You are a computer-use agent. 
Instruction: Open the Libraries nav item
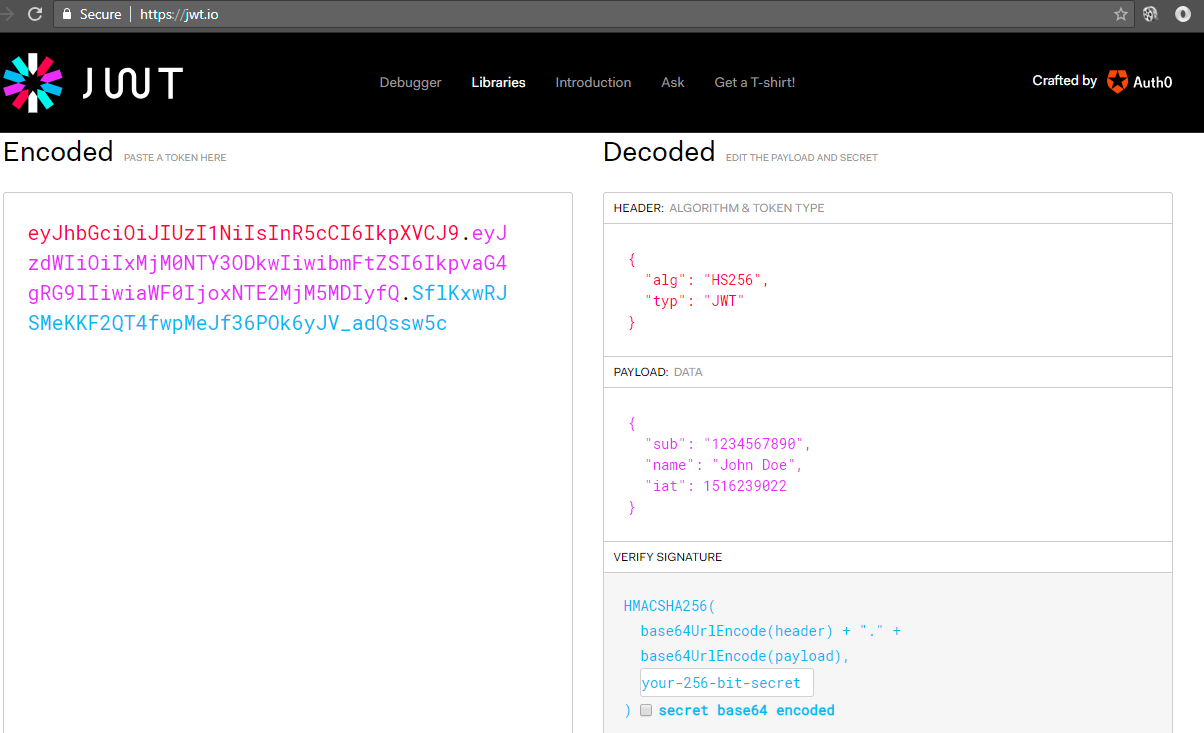click(x=498, y=82)
